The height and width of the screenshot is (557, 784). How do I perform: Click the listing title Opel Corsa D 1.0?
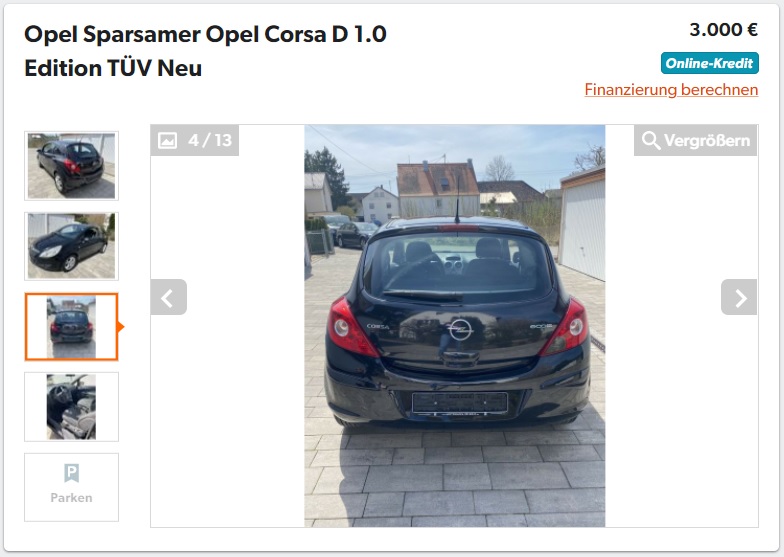coord(205,50)
